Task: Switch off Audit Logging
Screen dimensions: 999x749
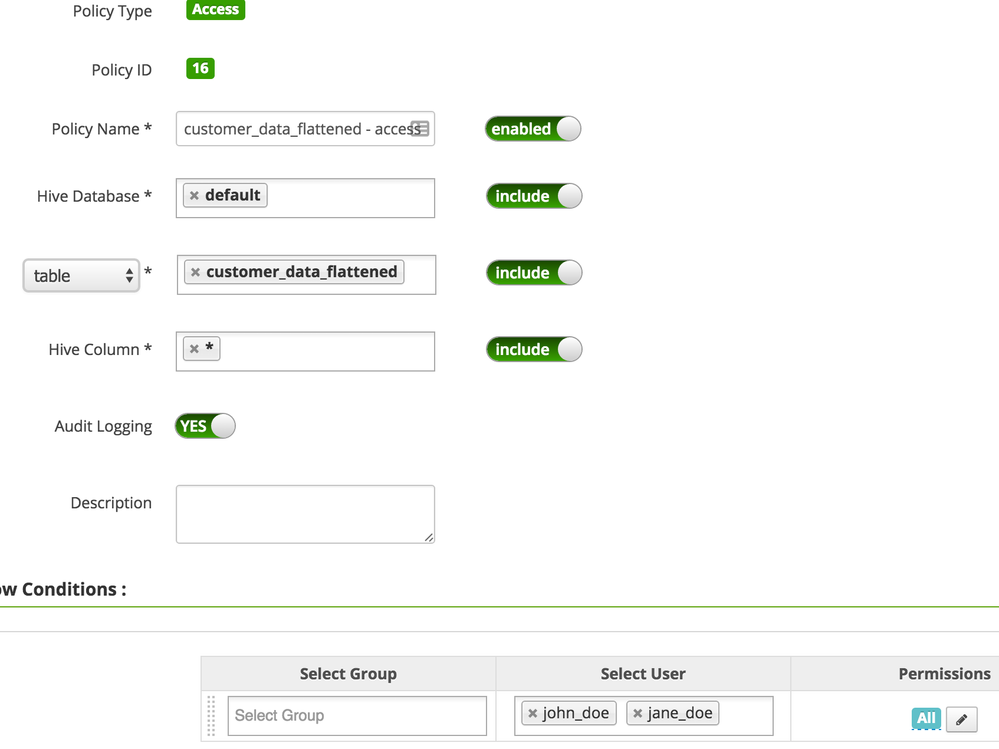Action: [x=206, y=426]
